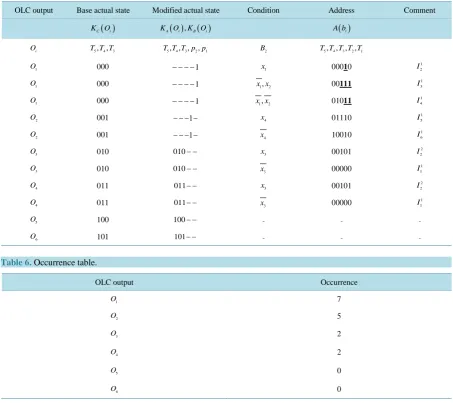This screenshot has height=403, width=453.
Task: Click the base actual state value 100
Action: [103, 220]
